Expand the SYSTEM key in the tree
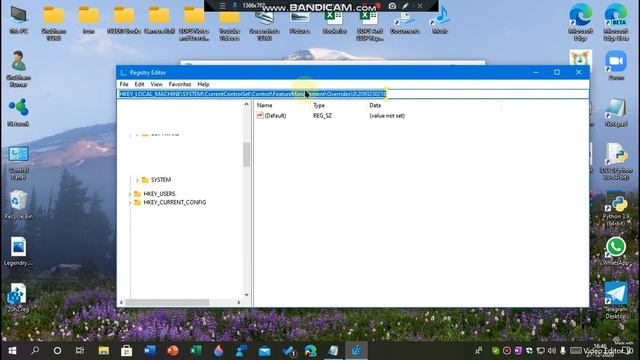The width and height of the screenshot is (640, 360). (137, 180)
